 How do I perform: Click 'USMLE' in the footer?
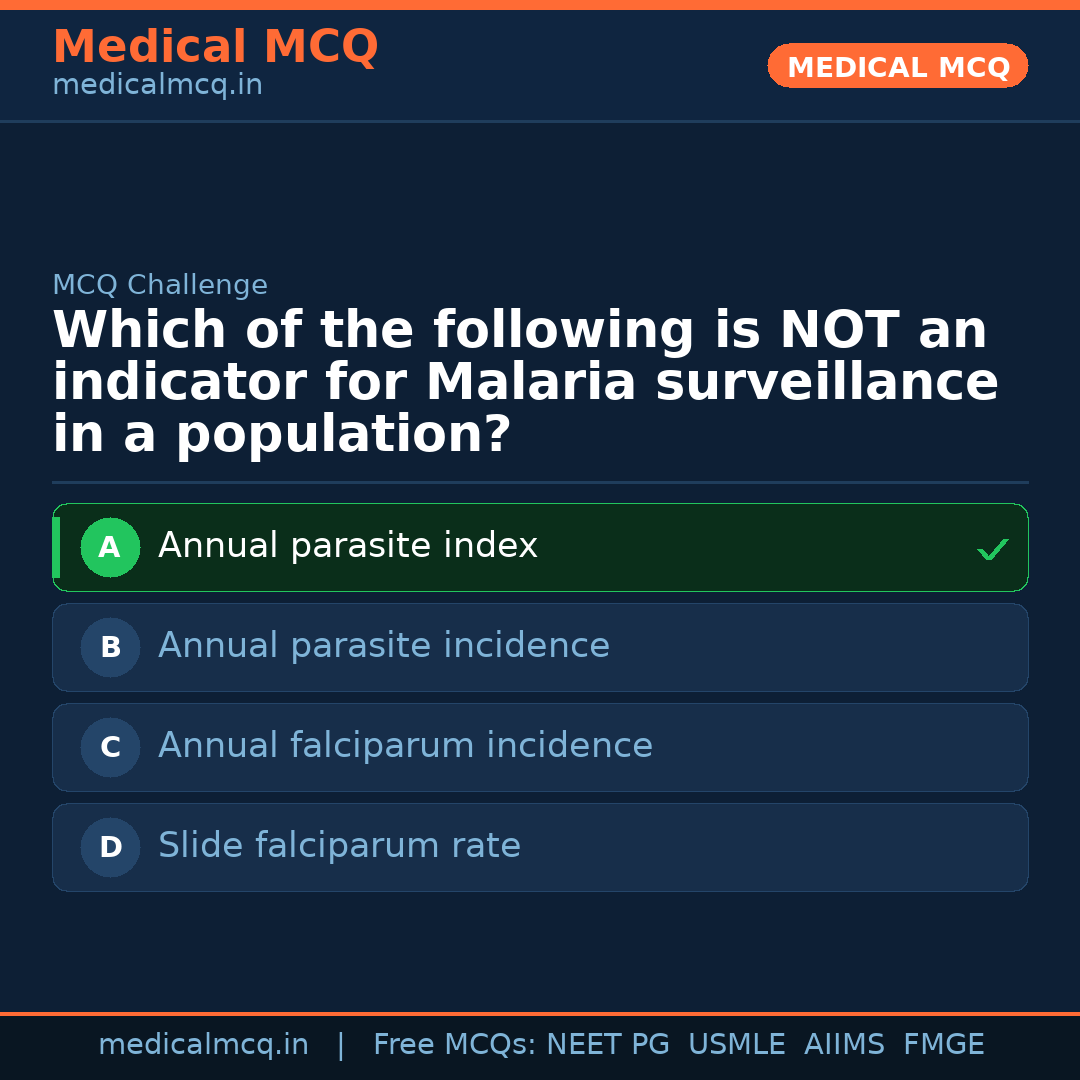(x=736, y=1045)
